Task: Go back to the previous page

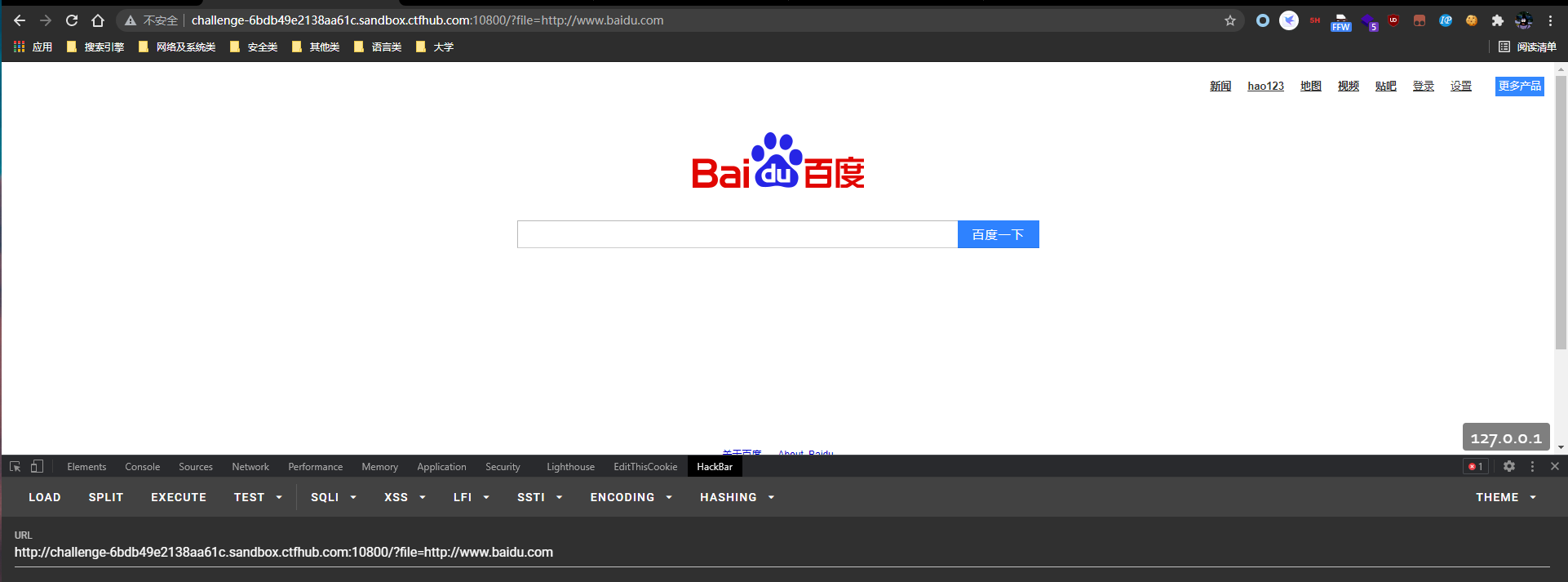Action: click(x=20, y=20)
